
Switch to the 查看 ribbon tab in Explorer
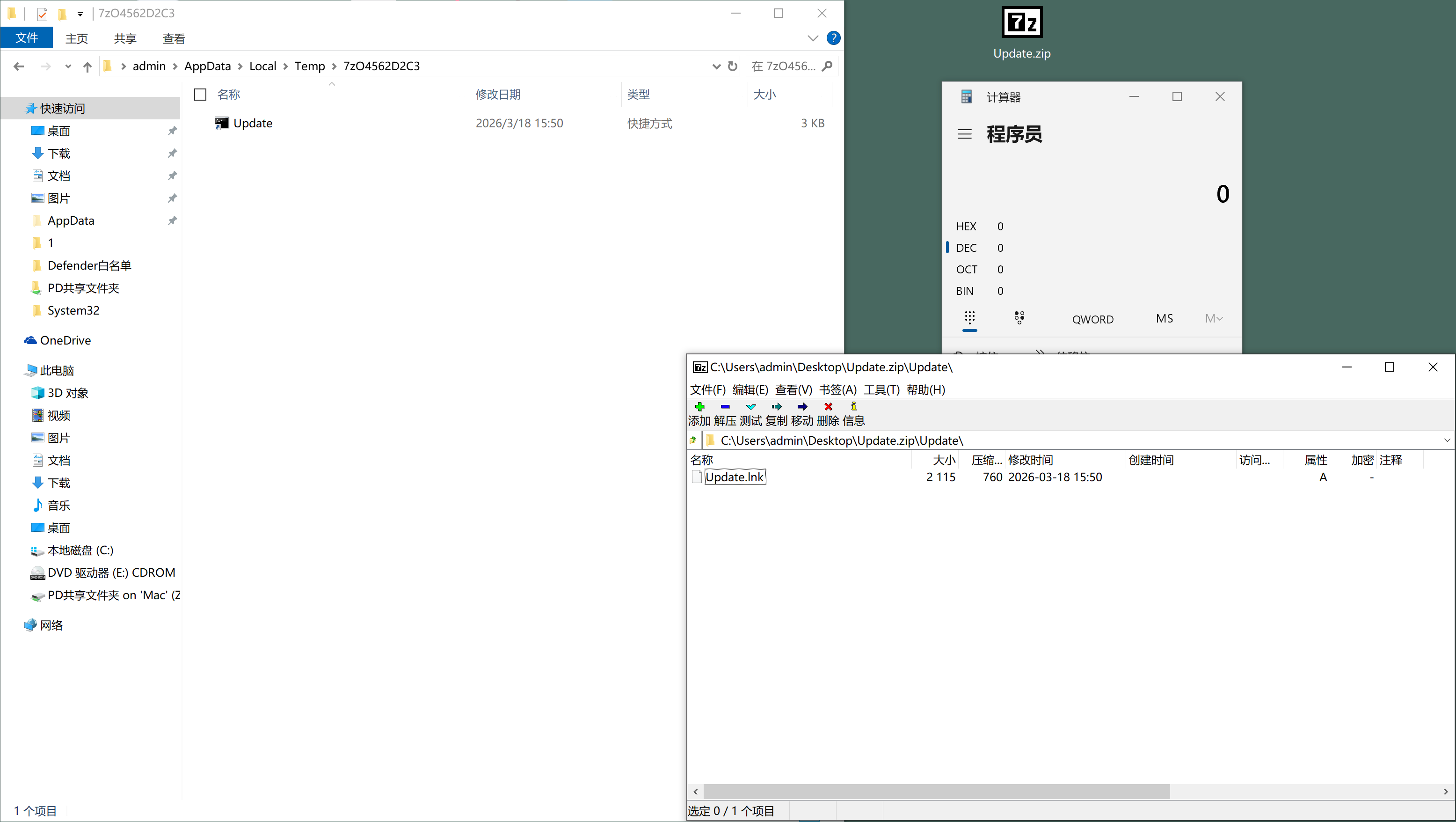pos(174,38)
